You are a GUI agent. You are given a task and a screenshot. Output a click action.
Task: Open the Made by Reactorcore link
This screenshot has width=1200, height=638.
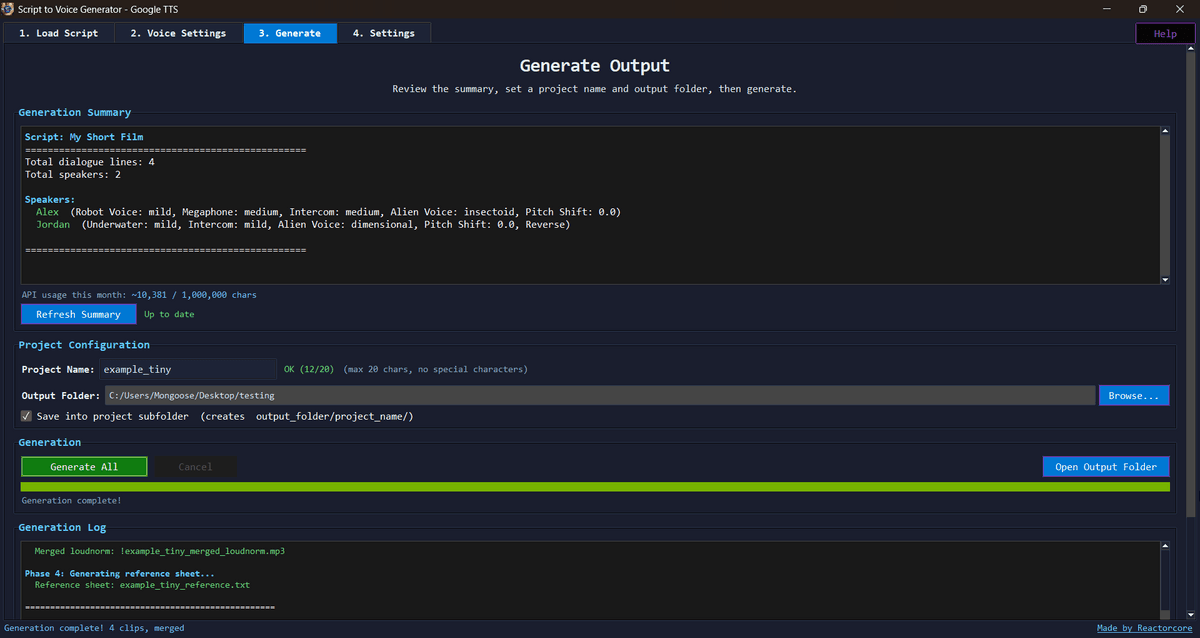click(x=1145, y=628)
